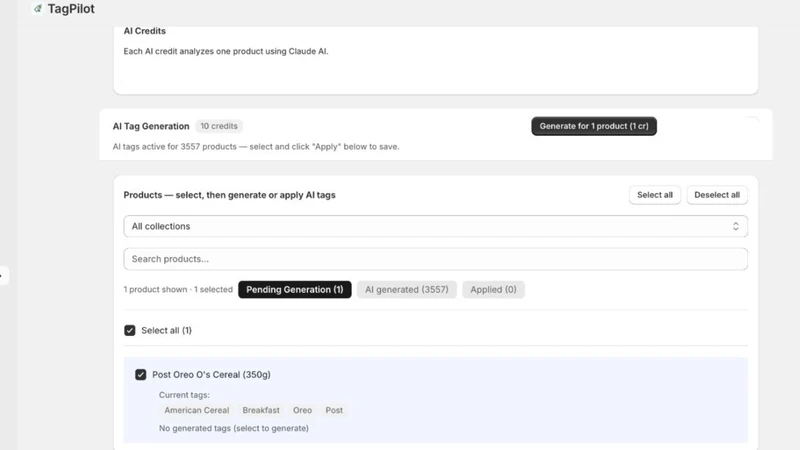This screenshot has height=450, width=800.
Task: Click the Deselect all button
Action: point(717,195)
